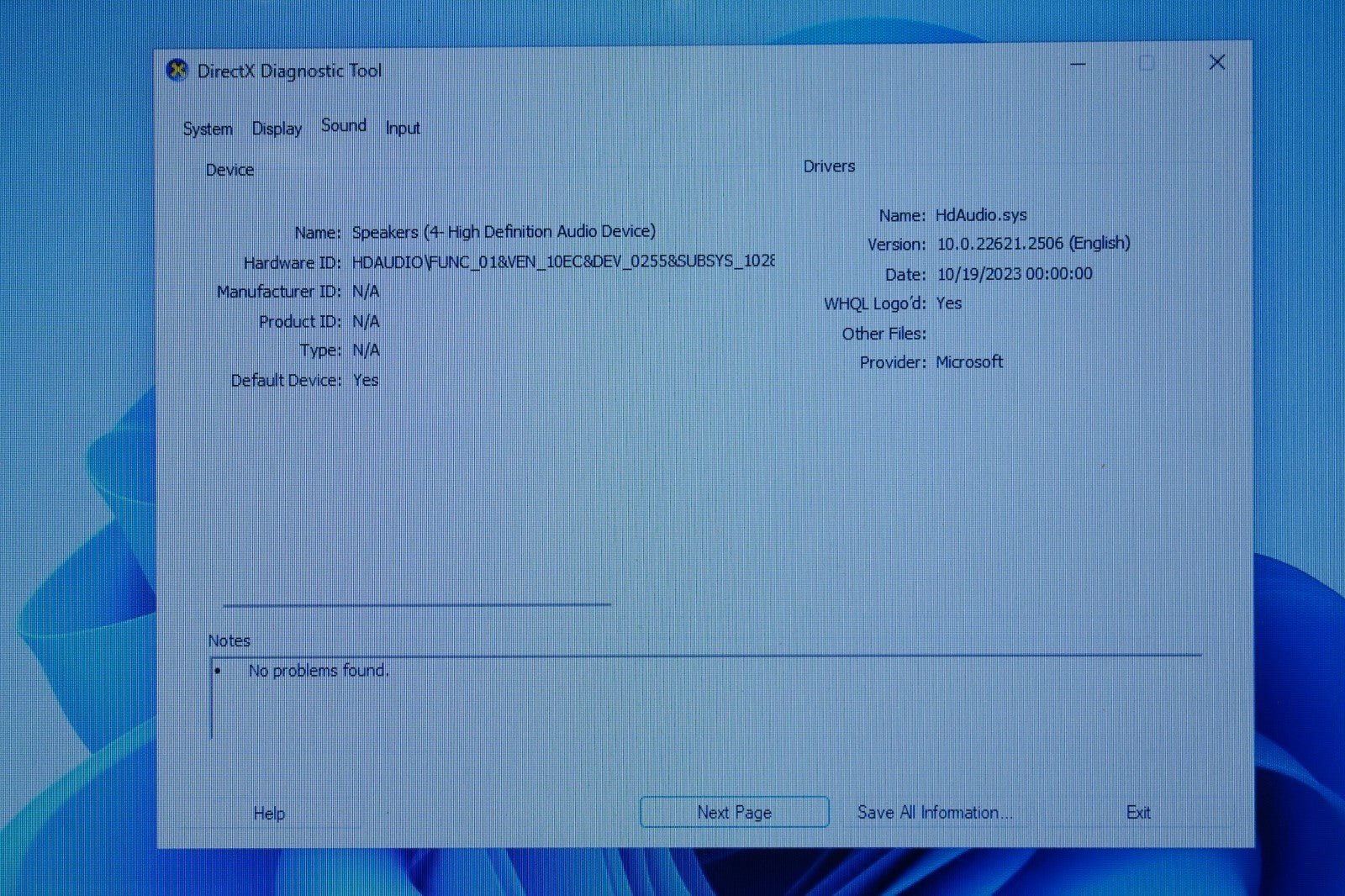Open the Input tab
Viewport: 1345px width, 896px height.
point(403,128)
